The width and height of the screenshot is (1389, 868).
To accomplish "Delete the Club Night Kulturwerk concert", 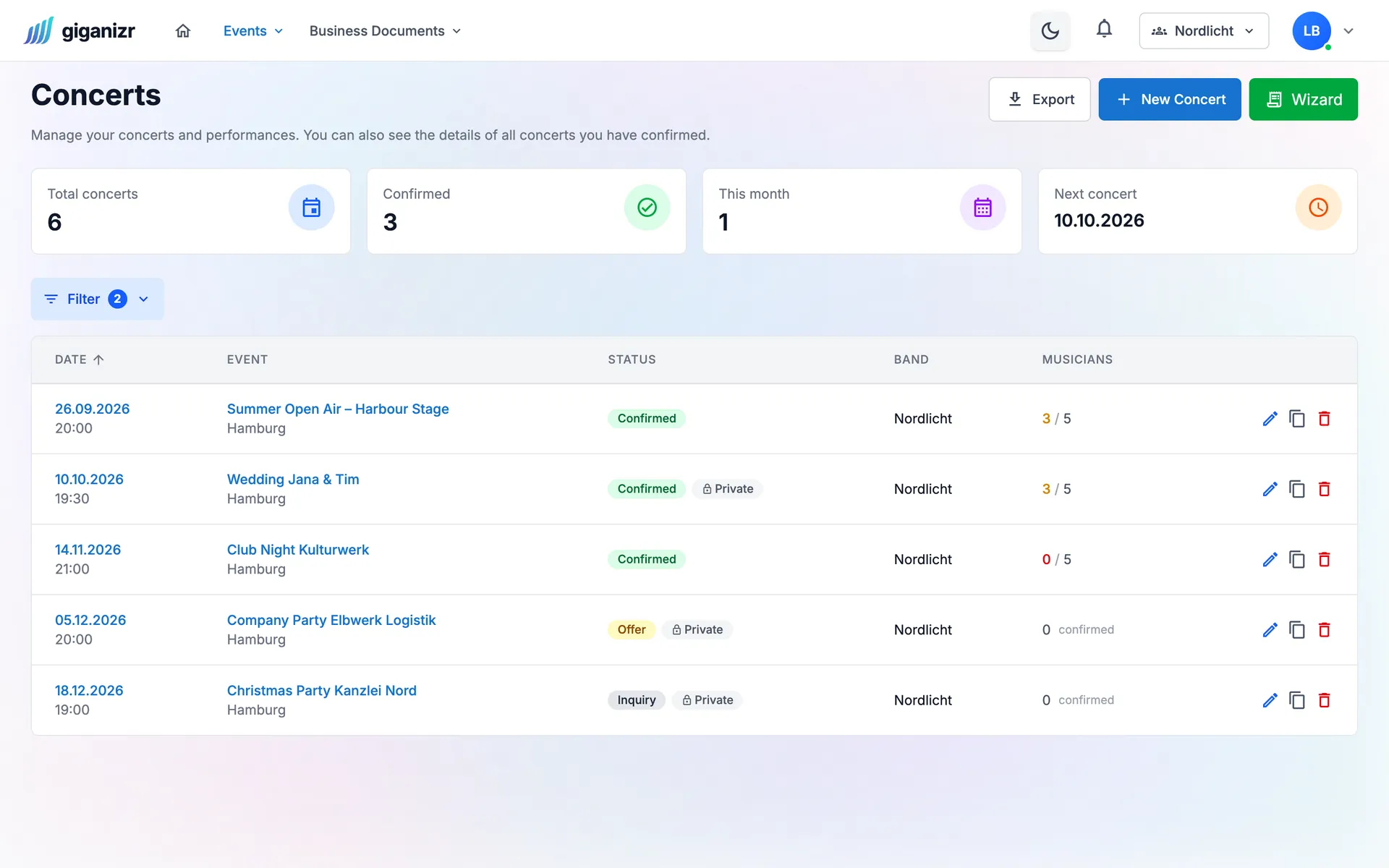I will click(x=1325, y=559).
